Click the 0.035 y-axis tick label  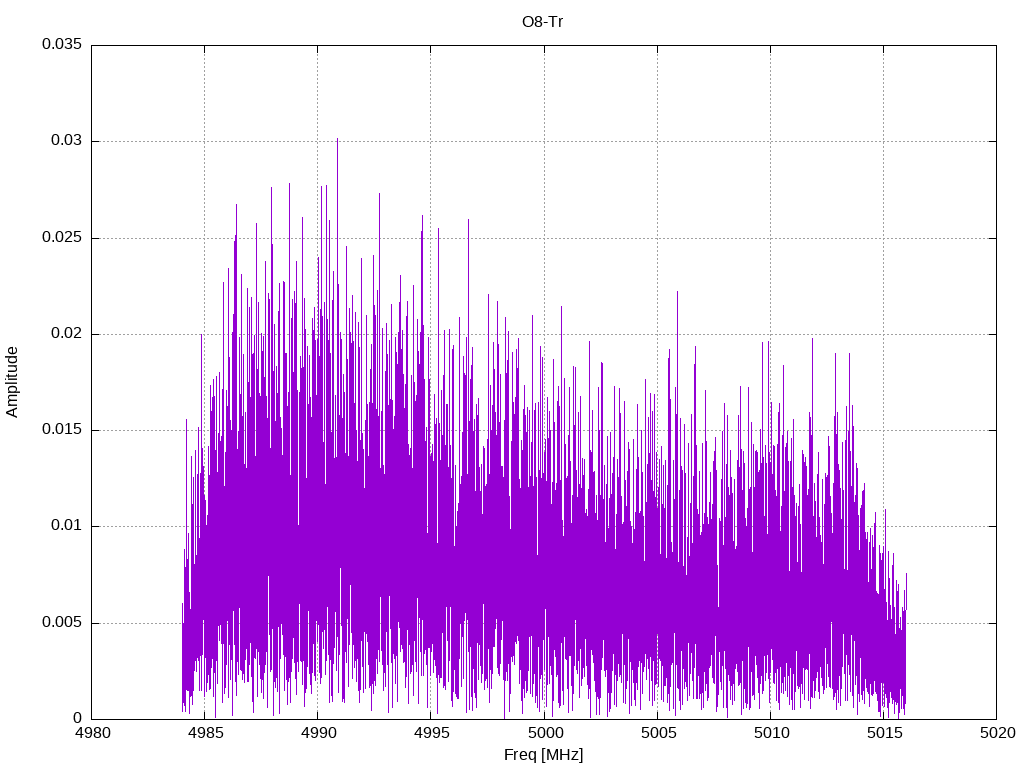[62, 44]
